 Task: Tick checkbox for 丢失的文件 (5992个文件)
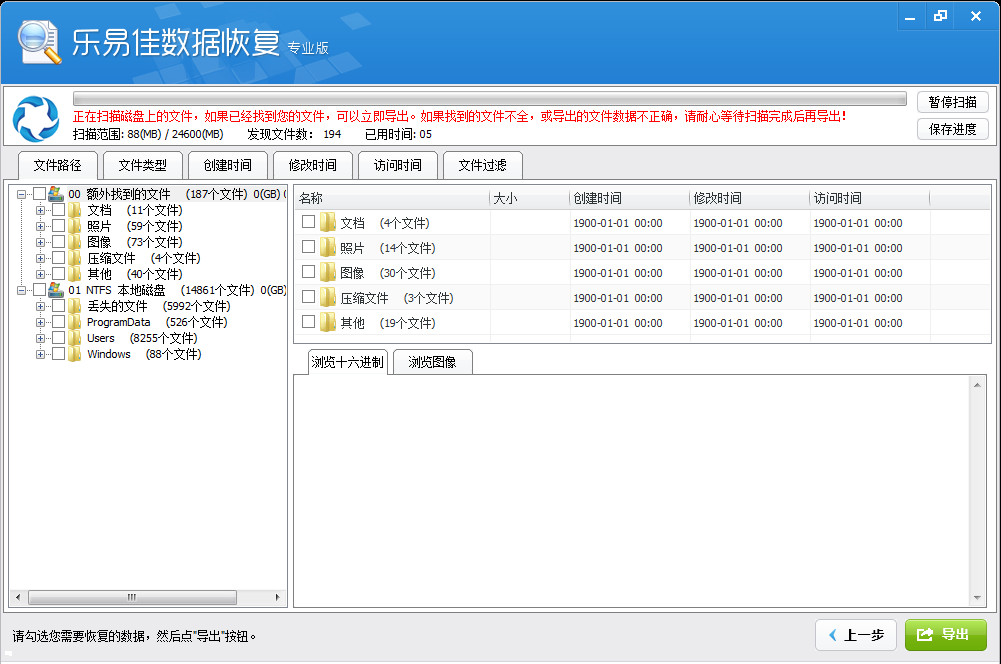click(x=58, y=306)
